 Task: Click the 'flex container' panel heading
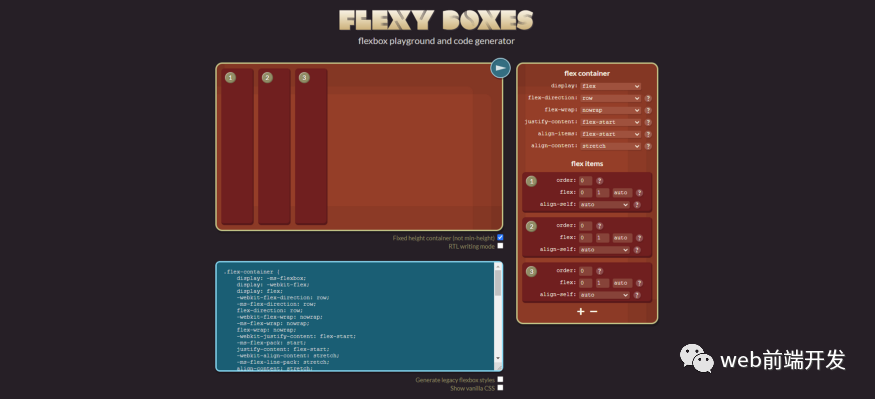pyautogui.click(x=587, y=74)
